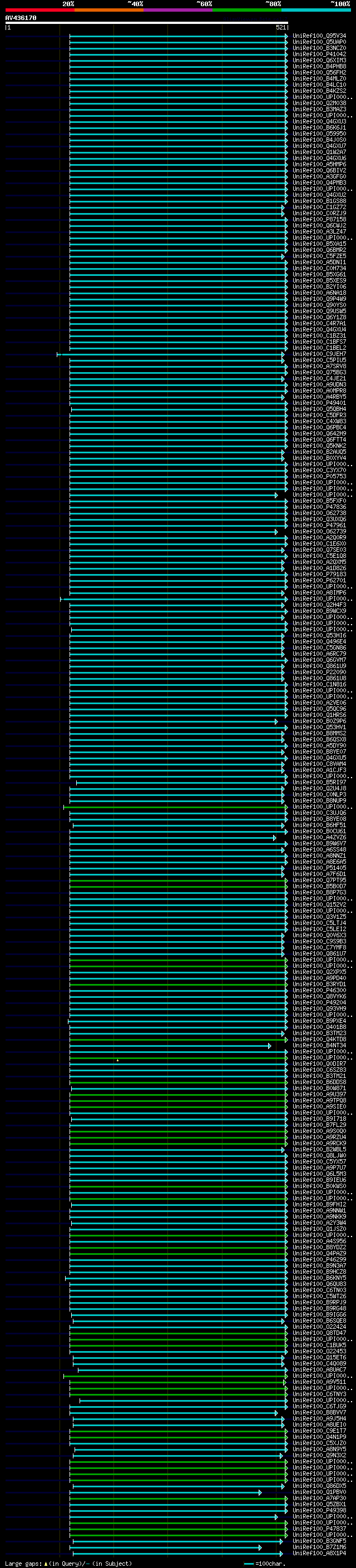The width and height of the screenshot is (356, 1568).
Task: Select UniRef100_Q4GXU3 label
Action: coord(319,122)
